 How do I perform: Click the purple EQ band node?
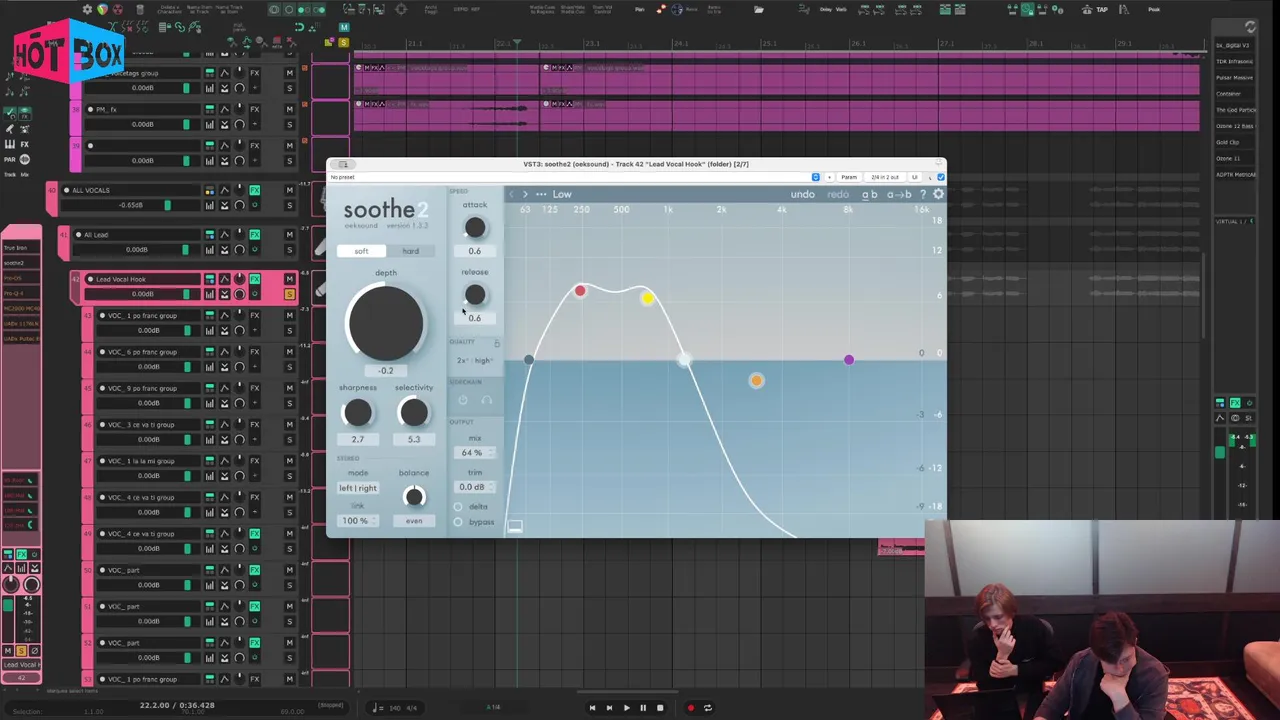849,360
